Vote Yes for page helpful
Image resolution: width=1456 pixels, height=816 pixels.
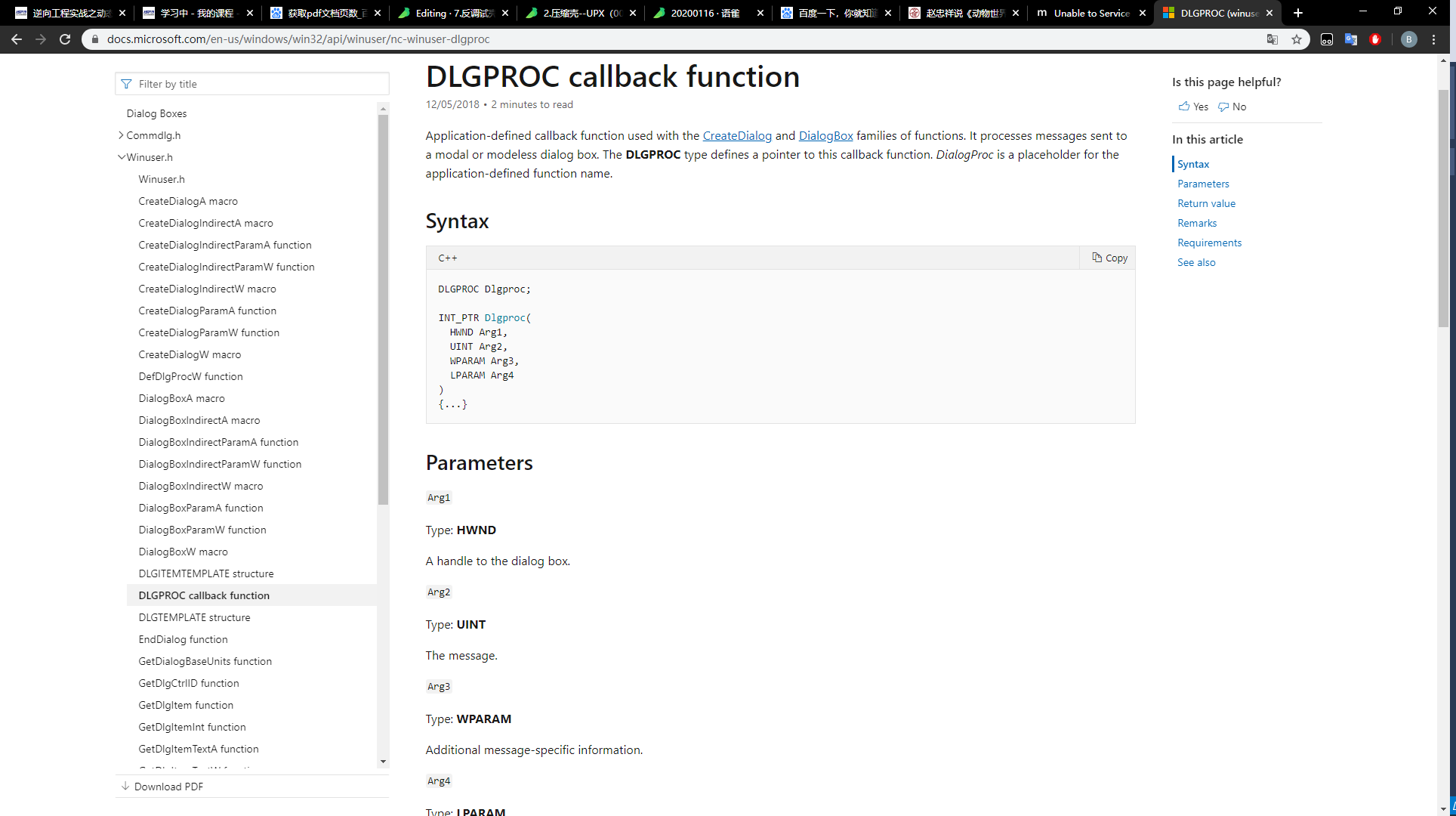(1193, 107)
